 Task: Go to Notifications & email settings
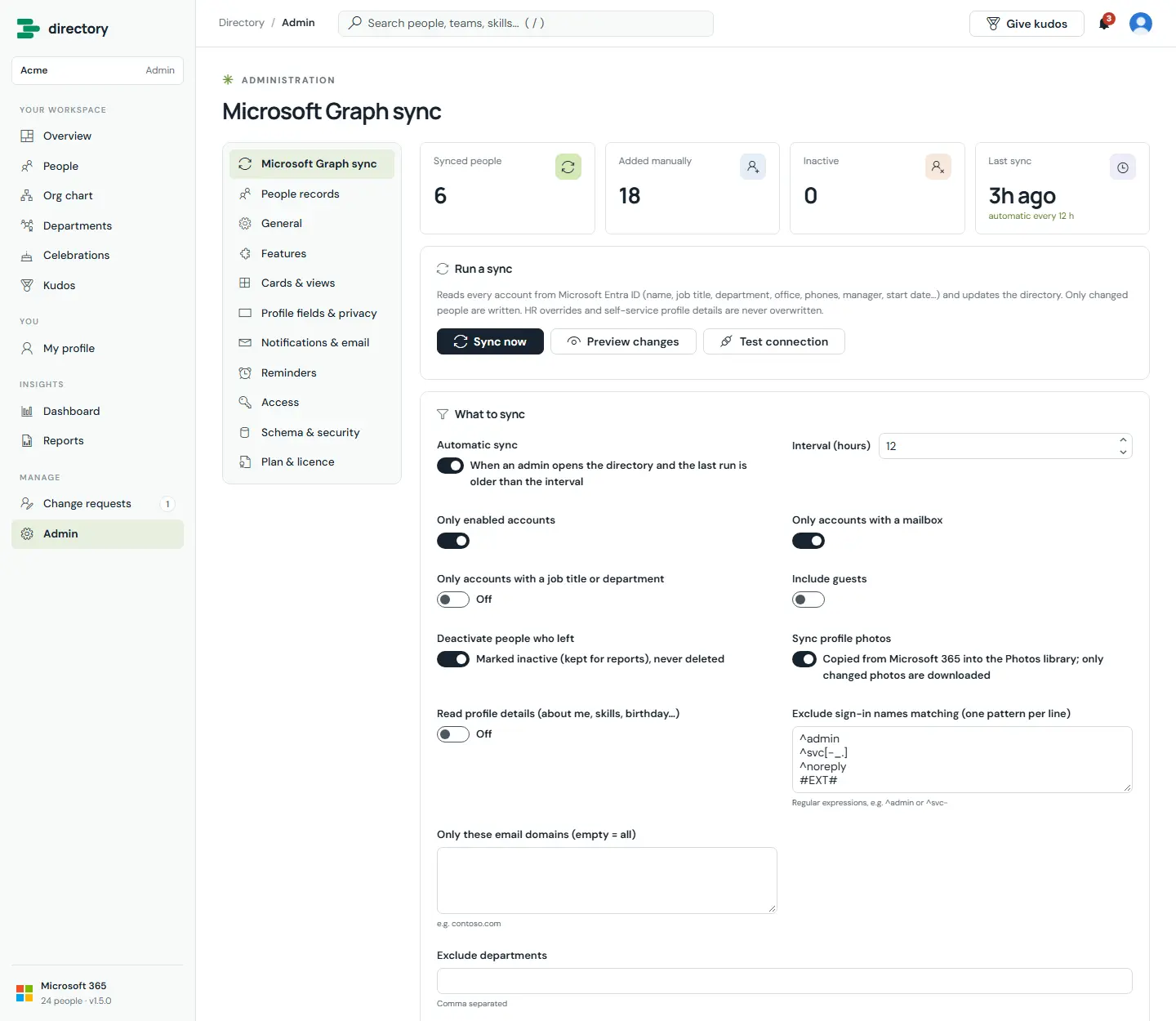point(312,343)
